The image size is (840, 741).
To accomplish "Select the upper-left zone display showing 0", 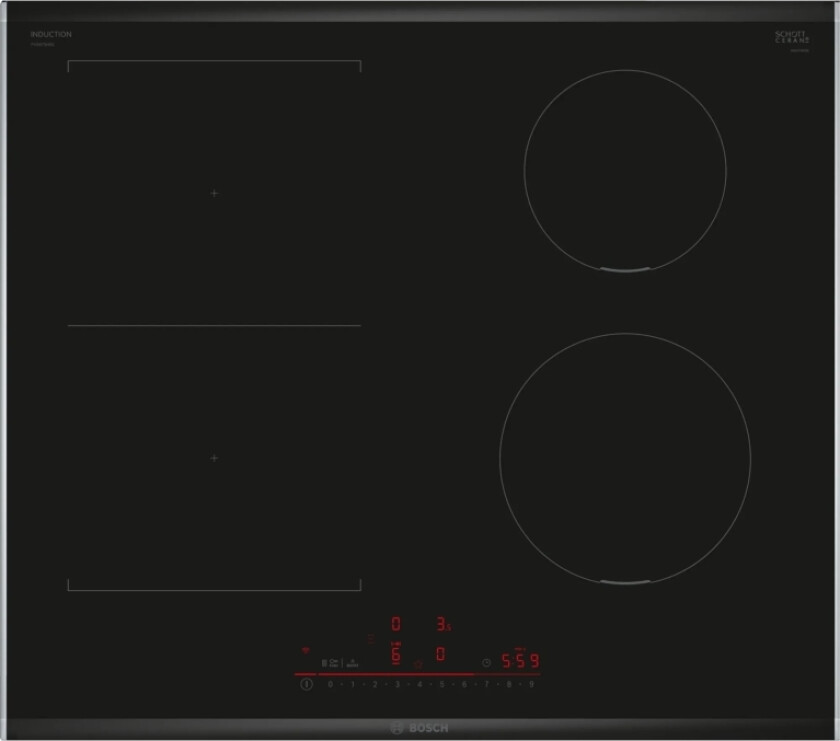I will 396,624.
